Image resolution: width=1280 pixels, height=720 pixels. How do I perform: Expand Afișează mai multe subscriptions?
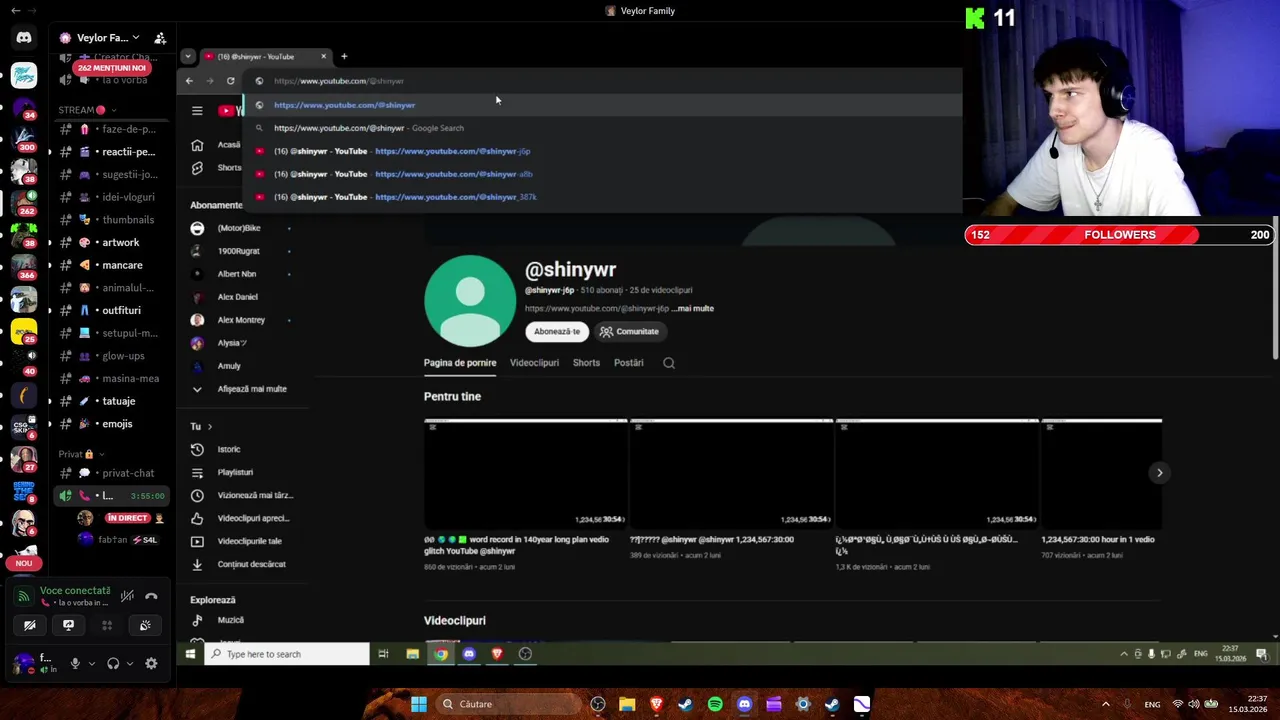tap(240, 389)
